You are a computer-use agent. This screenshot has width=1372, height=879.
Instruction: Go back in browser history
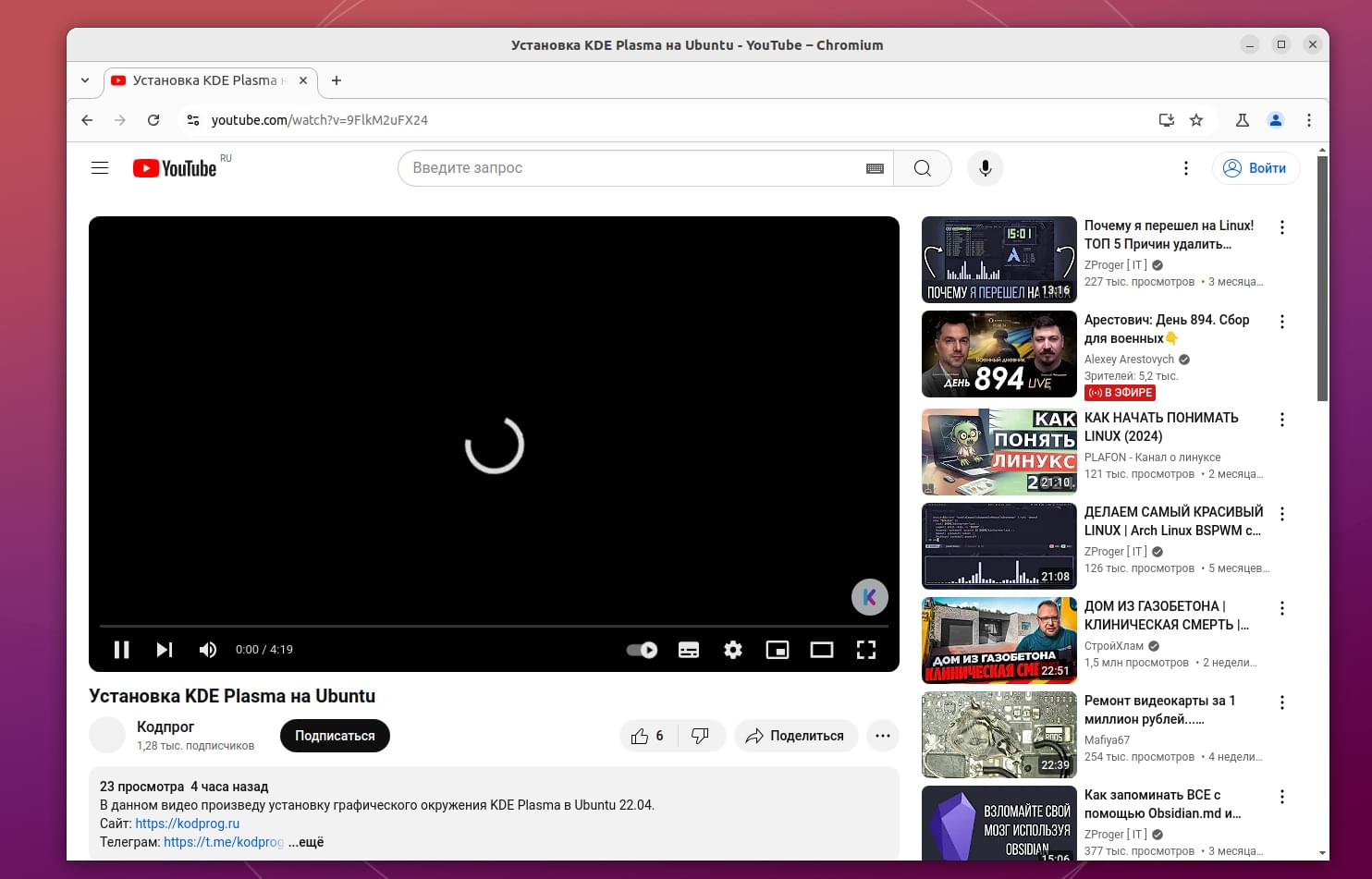(x=87, y=120)
